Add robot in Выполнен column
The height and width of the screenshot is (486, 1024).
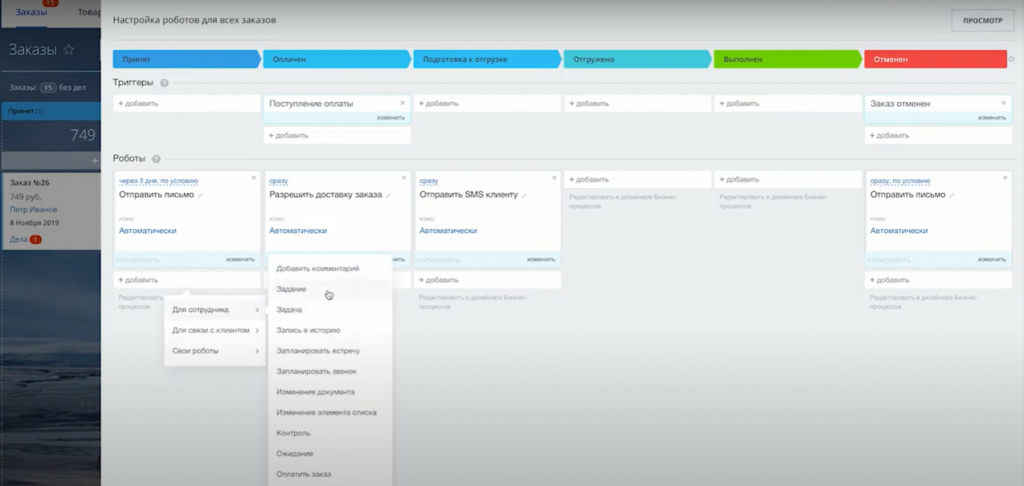[x=788, y=179]
